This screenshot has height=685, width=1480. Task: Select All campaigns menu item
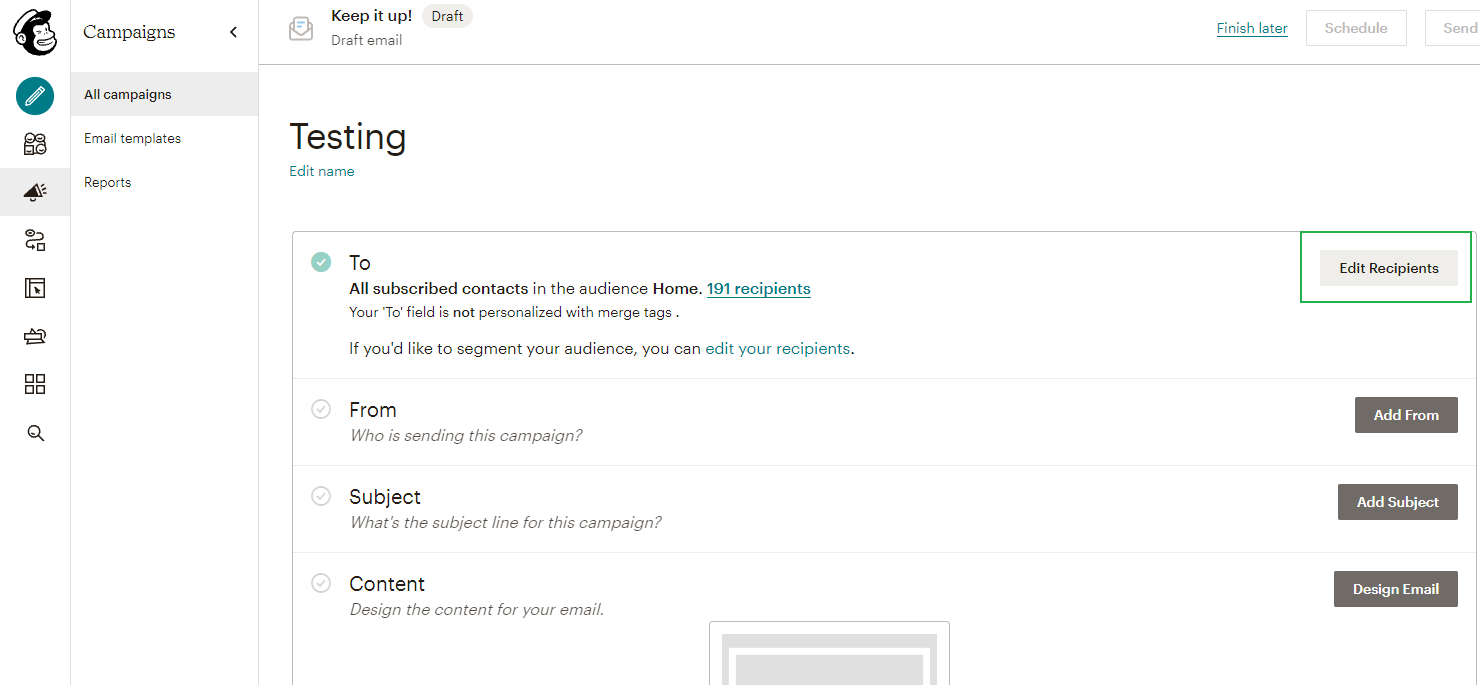coord(164,94)
